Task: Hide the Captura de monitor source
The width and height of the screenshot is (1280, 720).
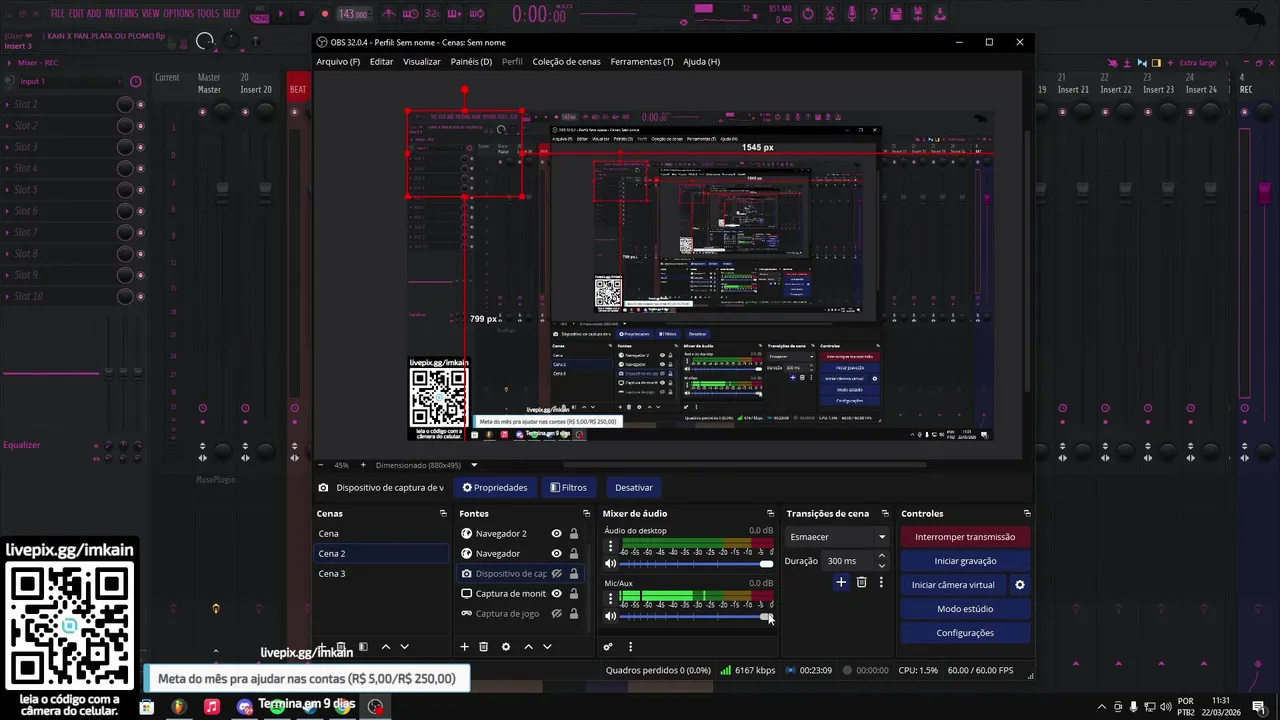Action: (557, 594)
